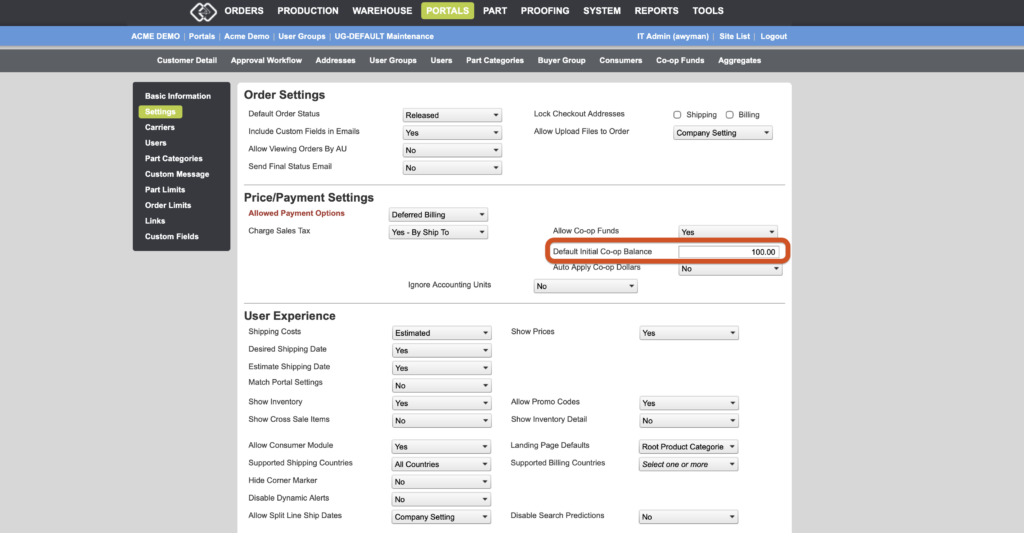Go to the Approval Workflow tab

coord(266,60)
